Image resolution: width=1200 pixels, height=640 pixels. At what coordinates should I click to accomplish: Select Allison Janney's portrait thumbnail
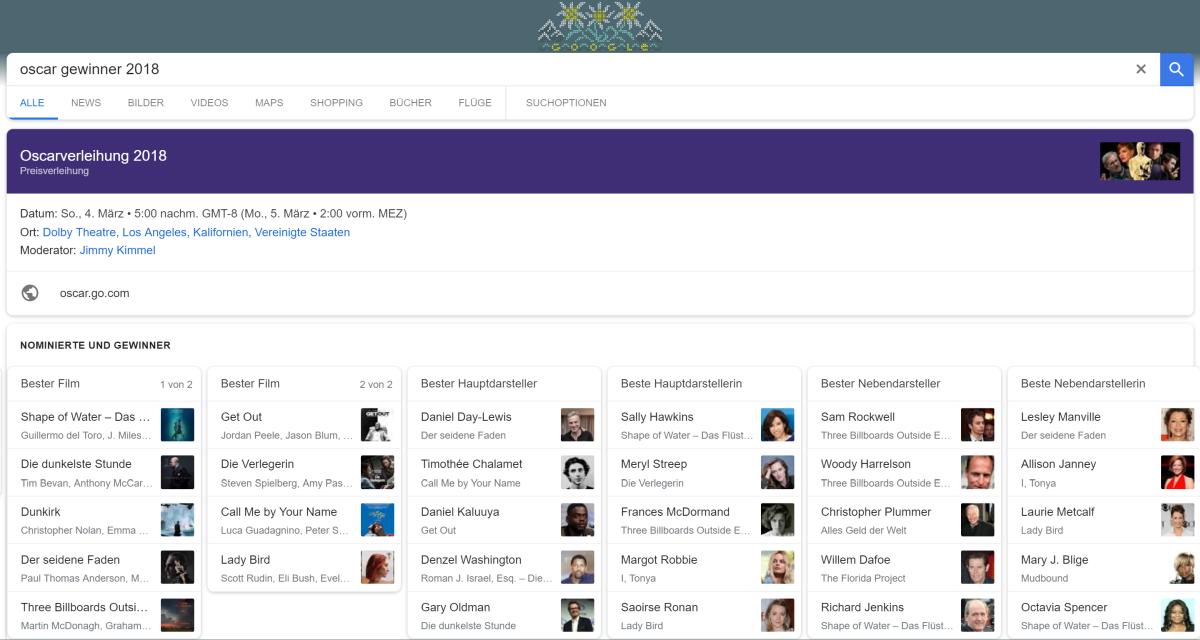(x=1177, y=472)
